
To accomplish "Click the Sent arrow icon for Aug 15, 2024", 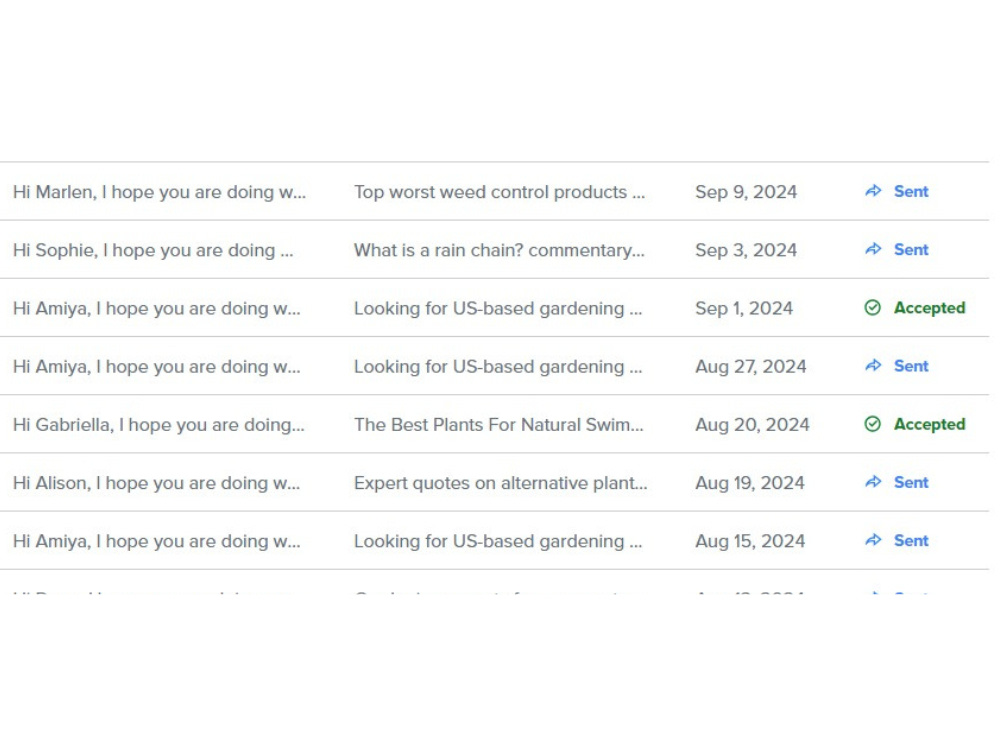I will coord(873,540).
